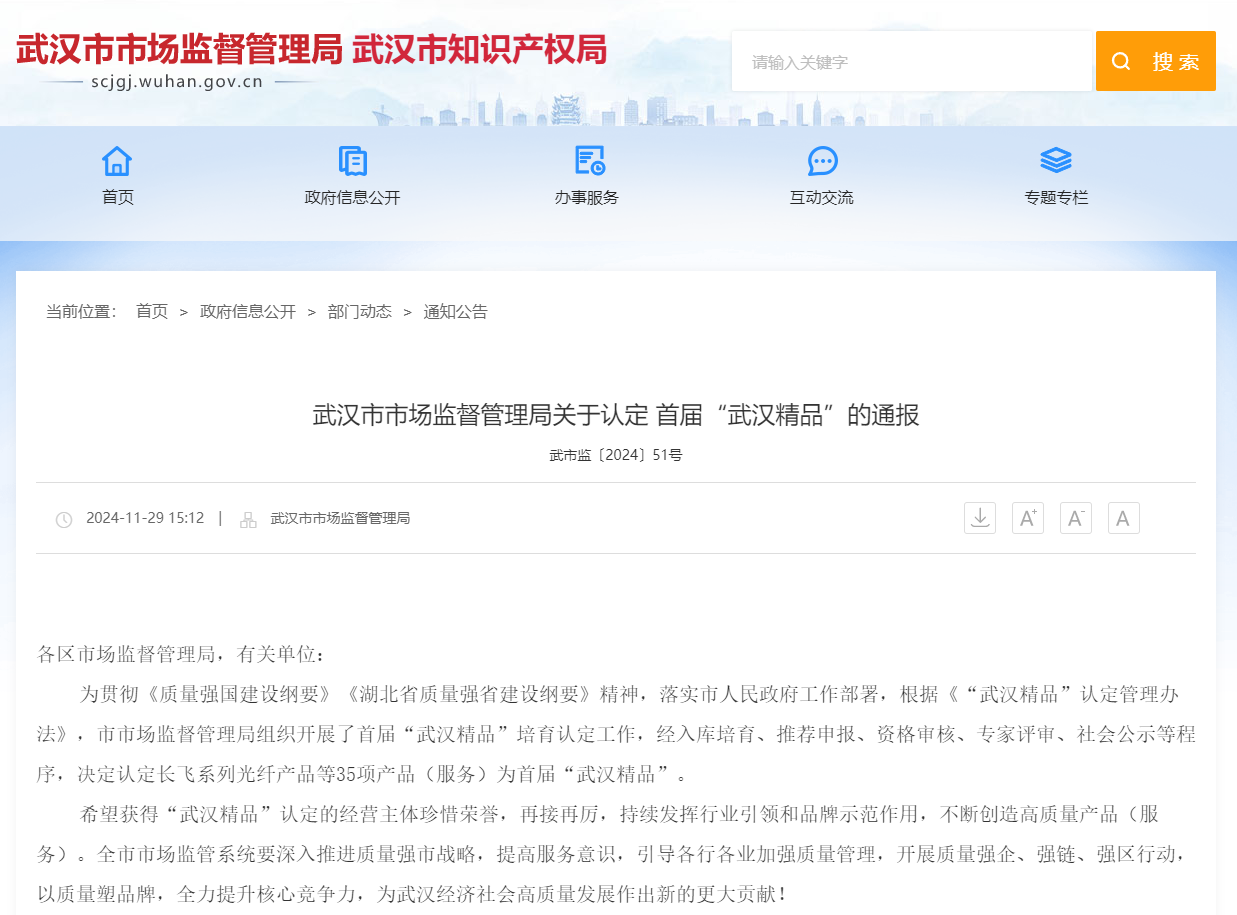Click the 专题专栏 stacked layers icon
The height and width of the screenshot is (915, 1237).
(x=1055, y=161)
